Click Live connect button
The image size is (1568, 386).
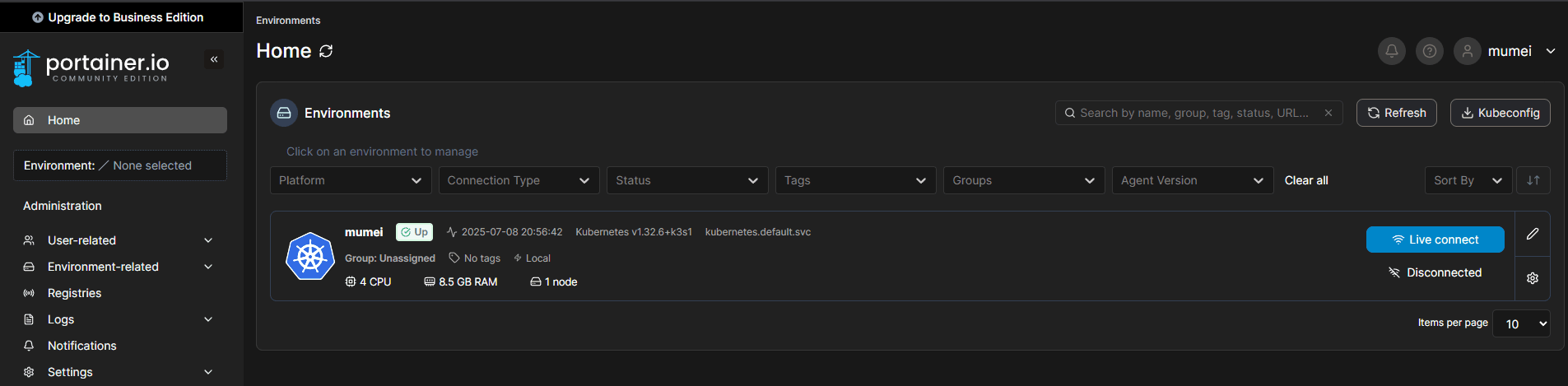1435,240
